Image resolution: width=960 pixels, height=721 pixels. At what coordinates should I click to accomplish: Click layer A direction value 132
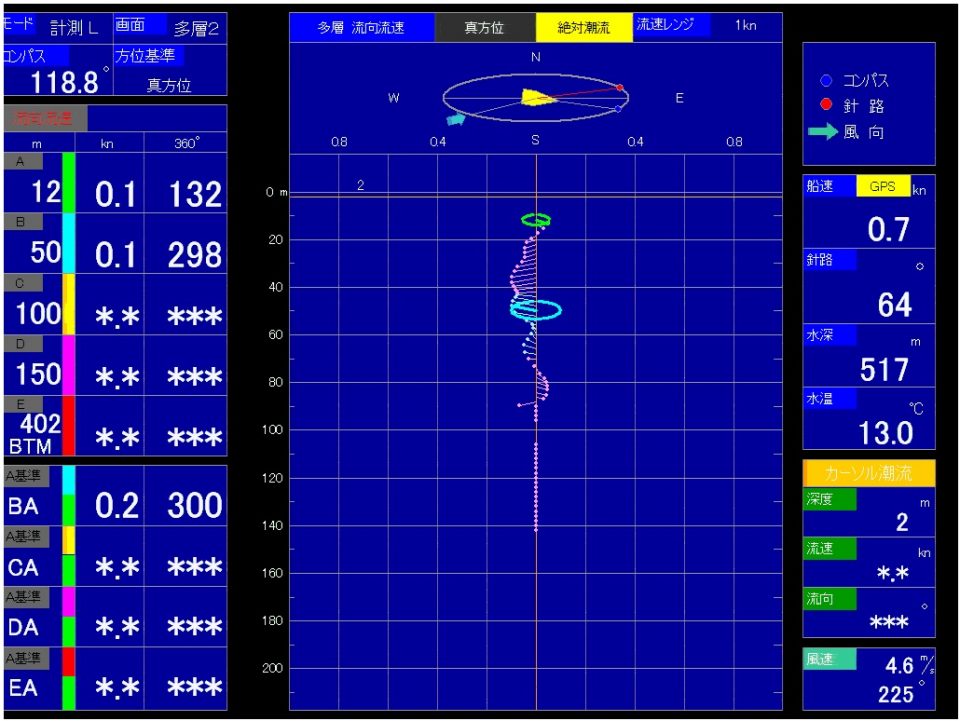[195, 195]
